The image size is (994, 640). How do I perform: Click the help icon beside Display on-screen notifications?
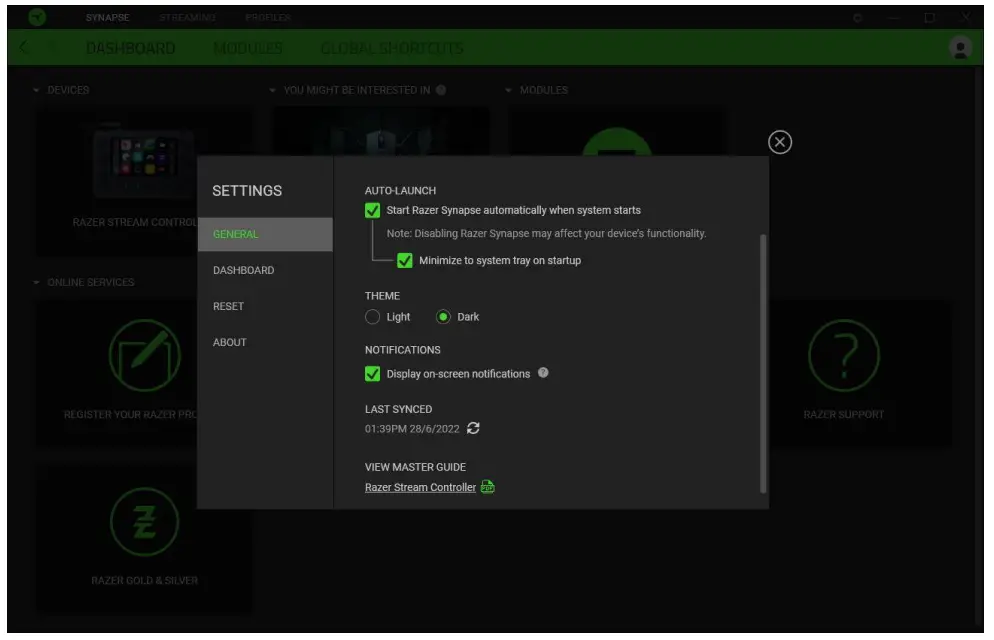tap(543, 373)
